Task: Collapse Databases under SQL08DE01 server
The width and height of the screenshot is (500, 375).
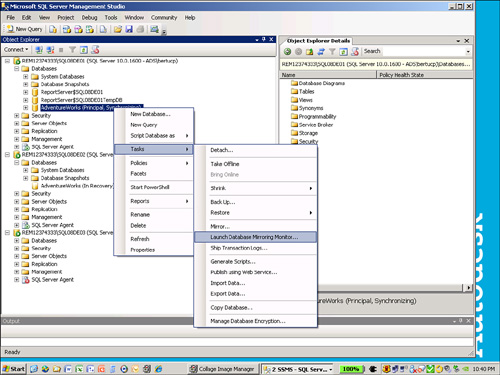Action: [x=16, y=69]
